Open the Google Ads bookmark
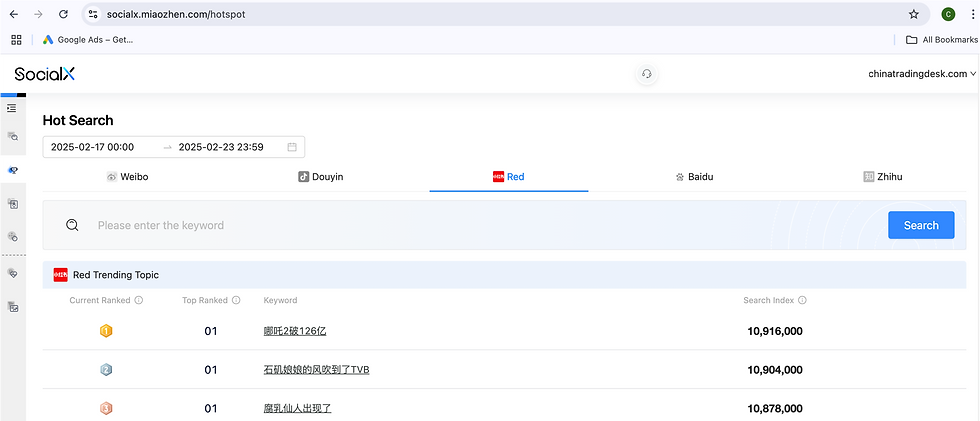The width and height of the screenshot is (980, 421). point(88,39)
